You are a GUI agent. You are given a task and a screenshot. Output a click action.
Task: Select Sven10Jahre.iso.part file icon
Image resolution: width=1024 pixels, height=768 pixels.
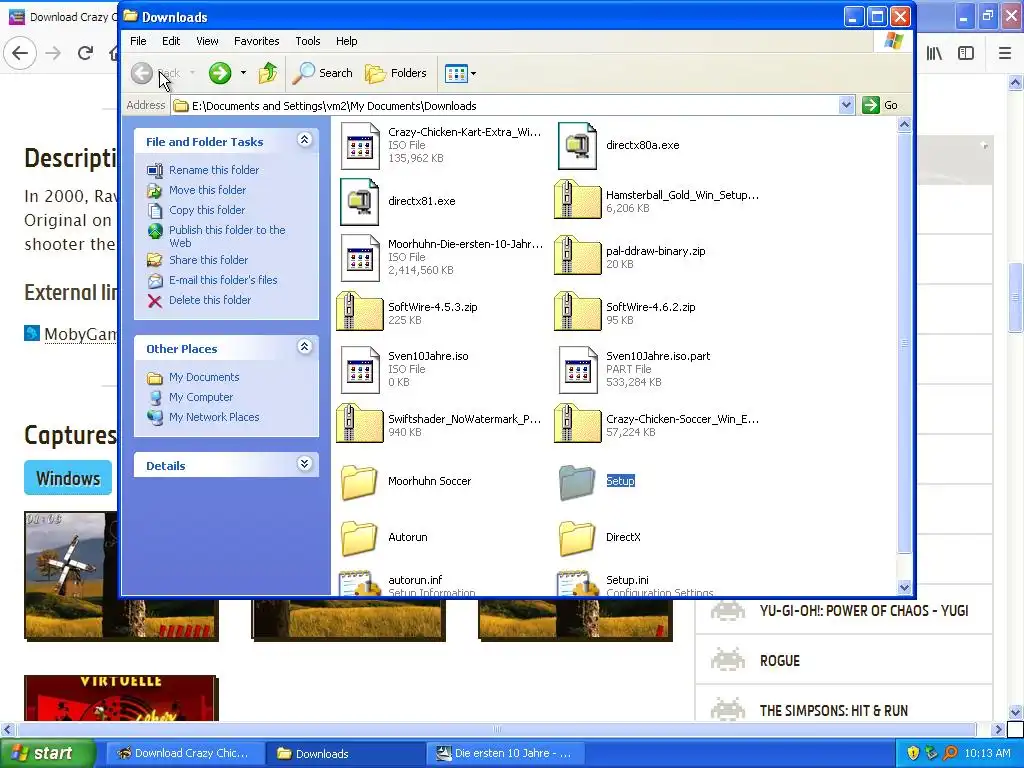[577, 370]
